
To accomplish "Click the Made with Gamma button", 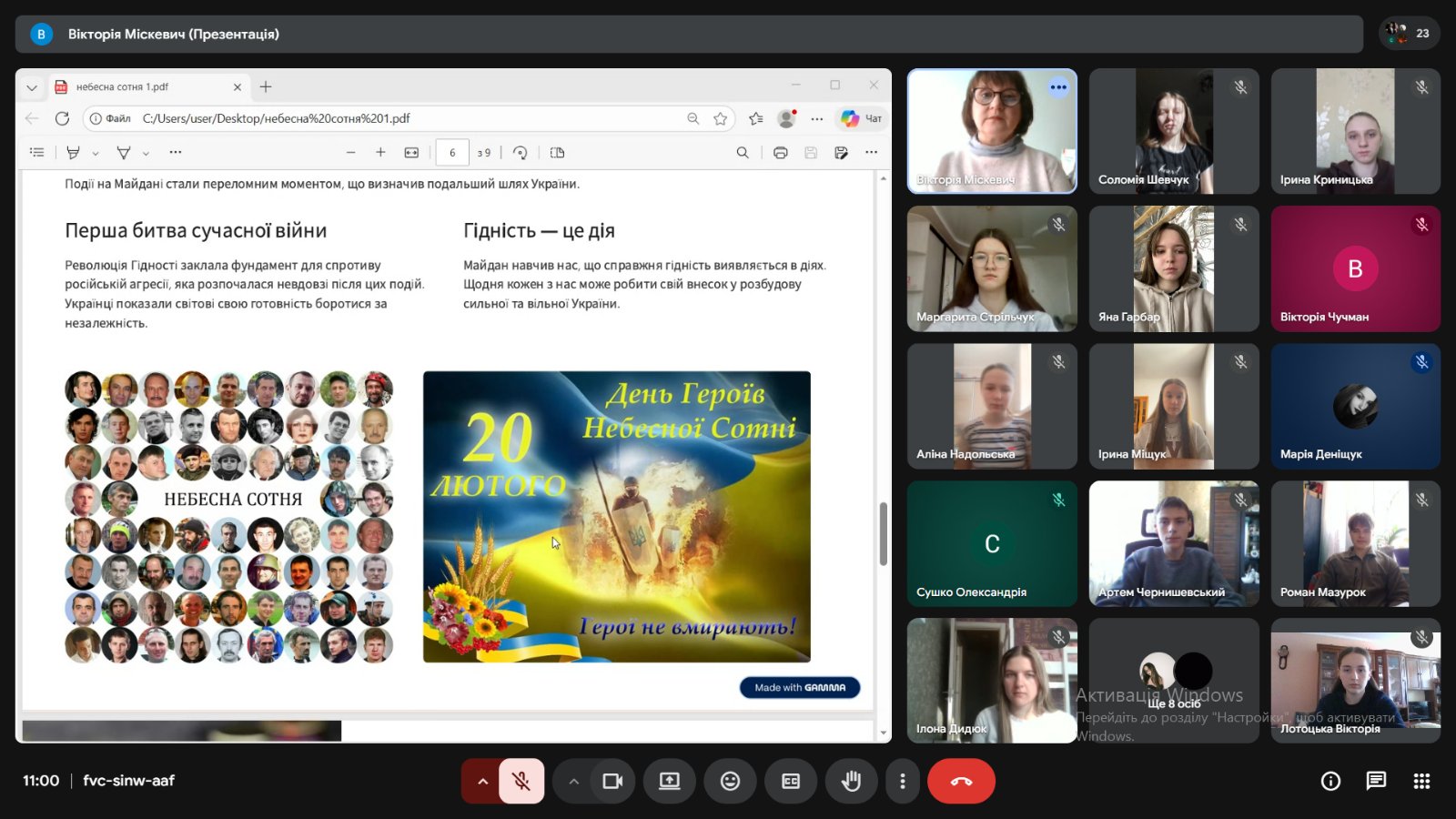I will coord(800,687).
